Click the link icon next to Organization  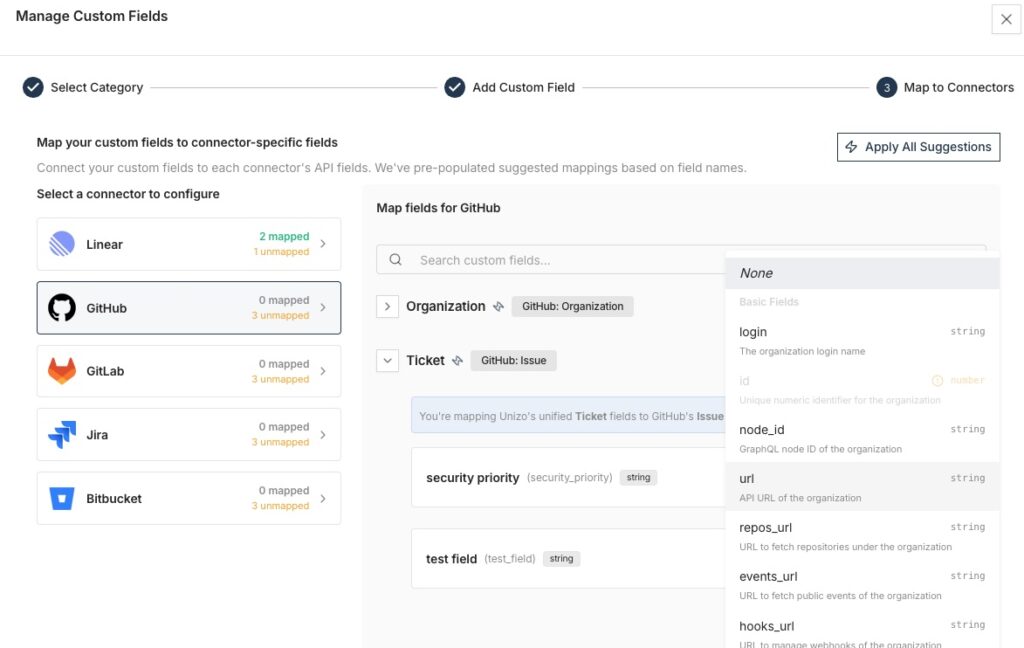tap(498, 307)
